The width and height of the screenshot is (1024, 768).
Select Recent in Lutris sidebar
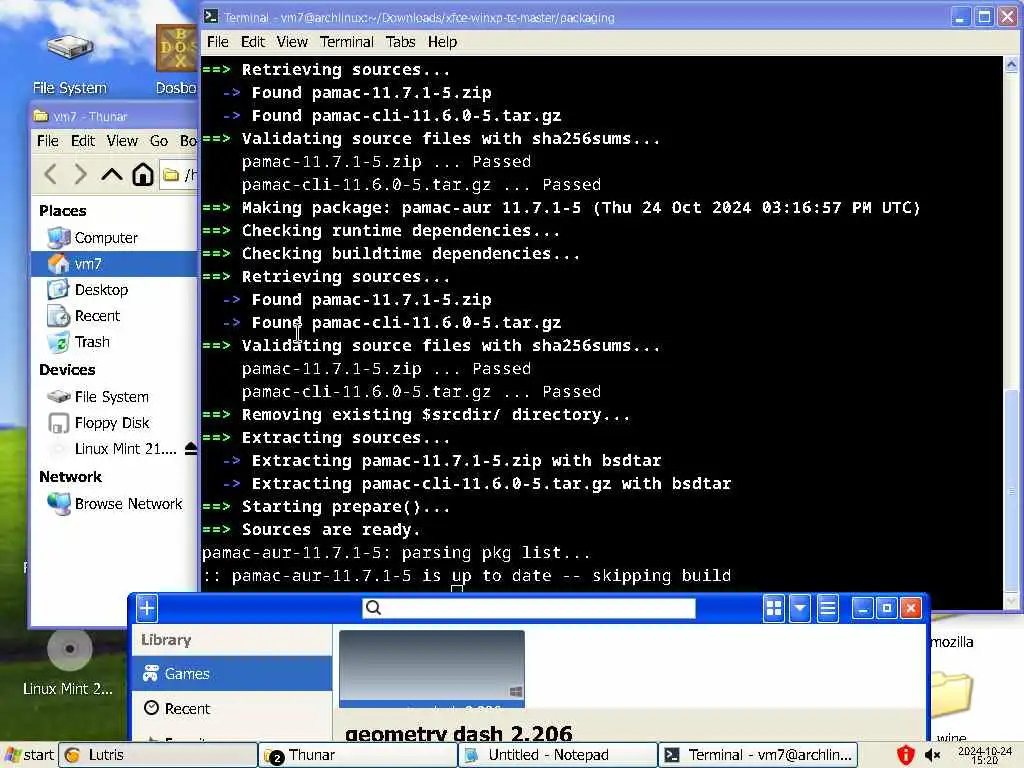coord(232,709)
